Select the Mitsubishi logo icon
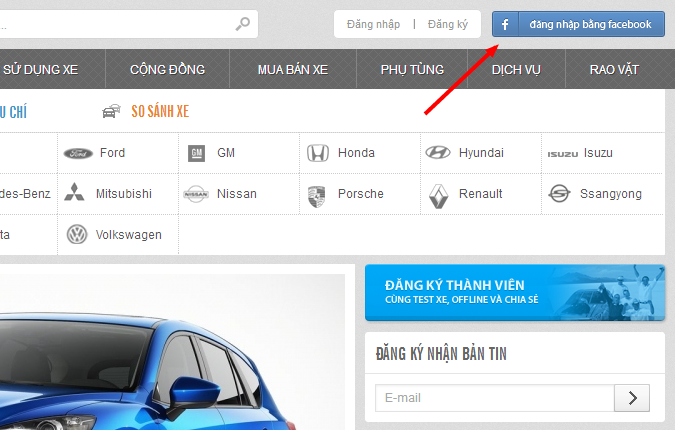Viewport: 675px width, 430px height. tap(74, 193)
